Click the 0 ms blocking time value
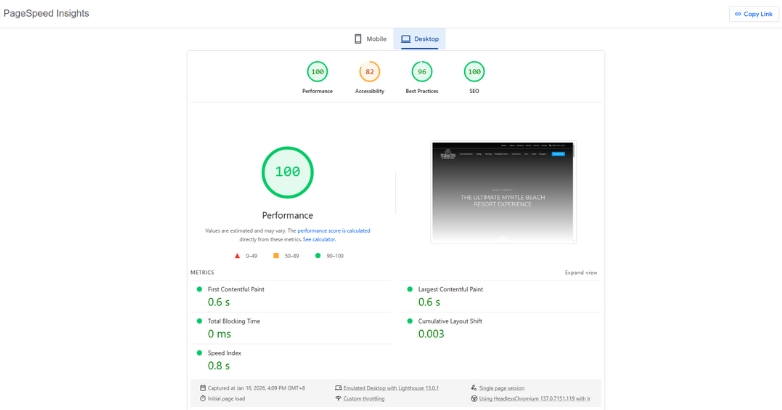The image size is (782, 410). coord(219,334)
